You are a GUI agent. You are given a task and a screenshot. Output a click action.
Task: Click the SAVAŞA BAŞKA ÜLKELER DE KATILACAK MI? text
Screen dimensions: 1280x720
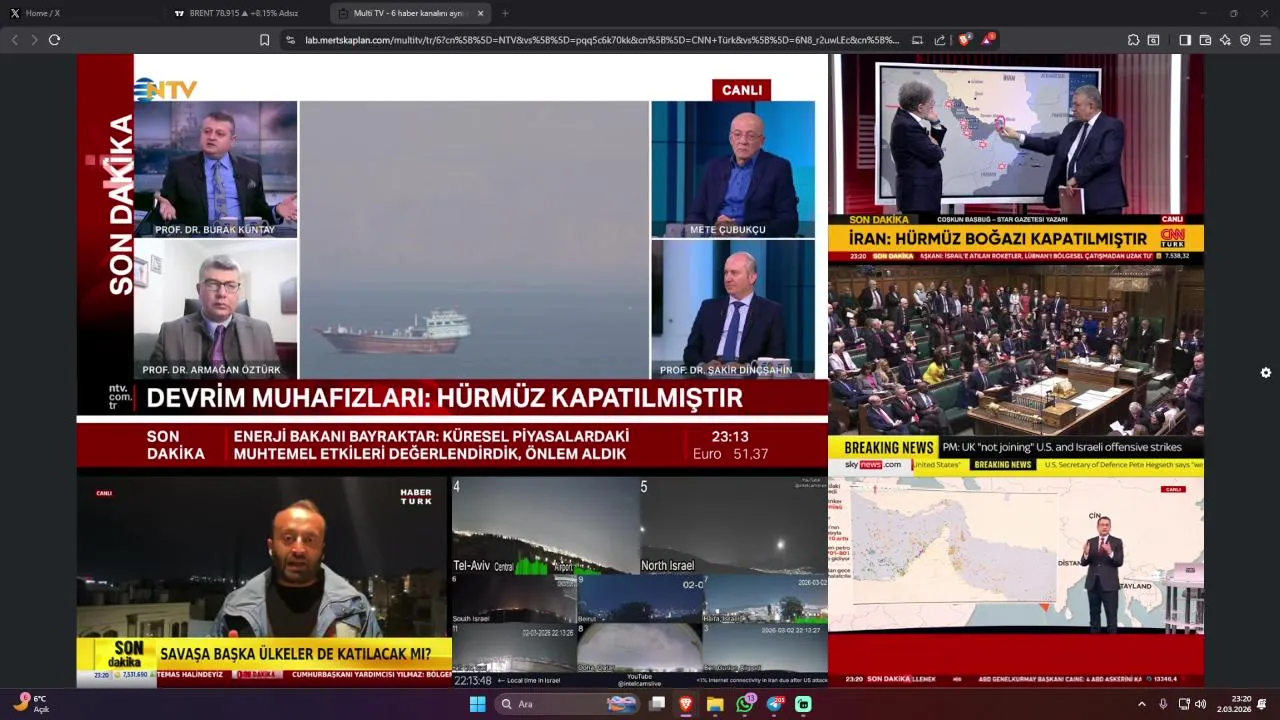click(296, 654)
